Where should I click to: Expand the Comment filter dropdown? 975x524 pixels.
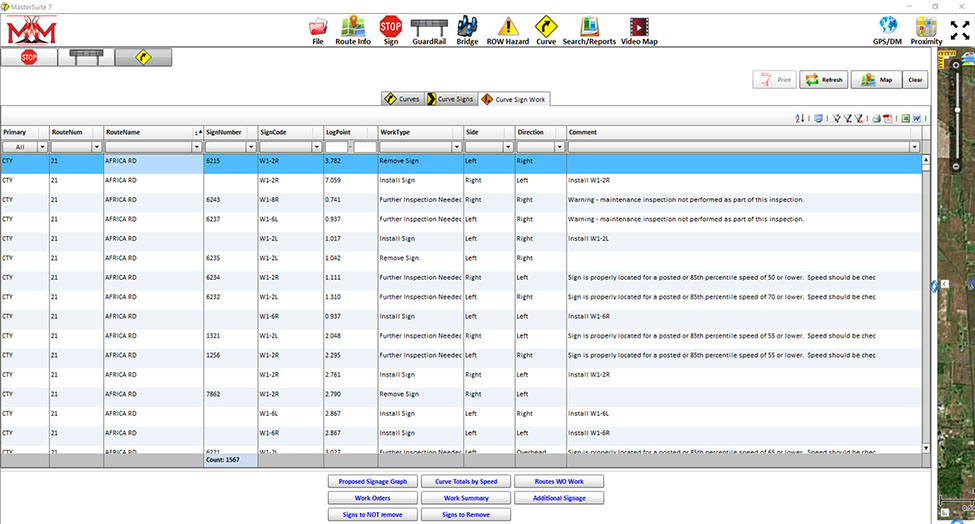pyautogui.click(x=912, y=147)
